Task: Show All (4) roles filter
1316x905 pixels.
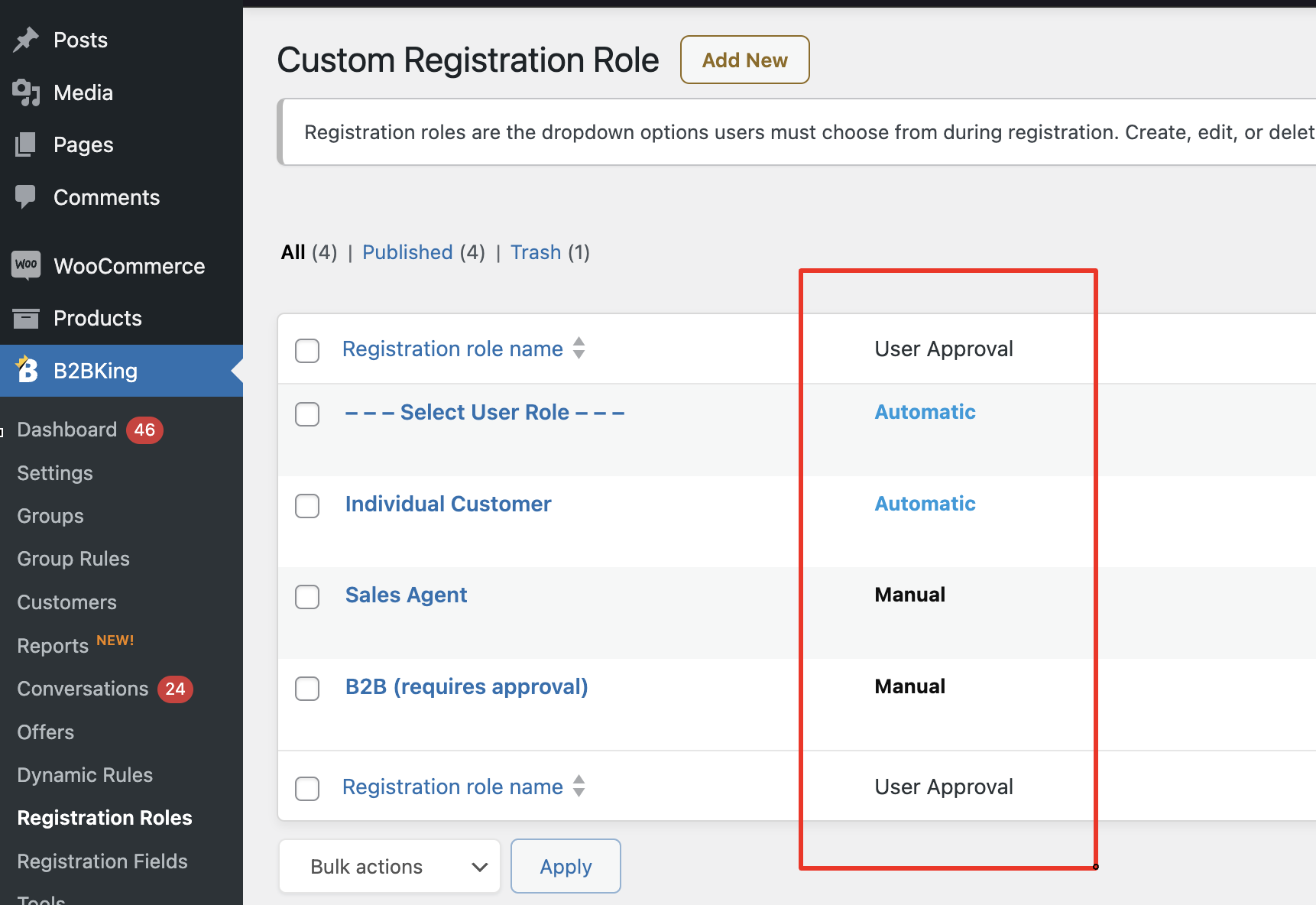Action: (309, 252)
